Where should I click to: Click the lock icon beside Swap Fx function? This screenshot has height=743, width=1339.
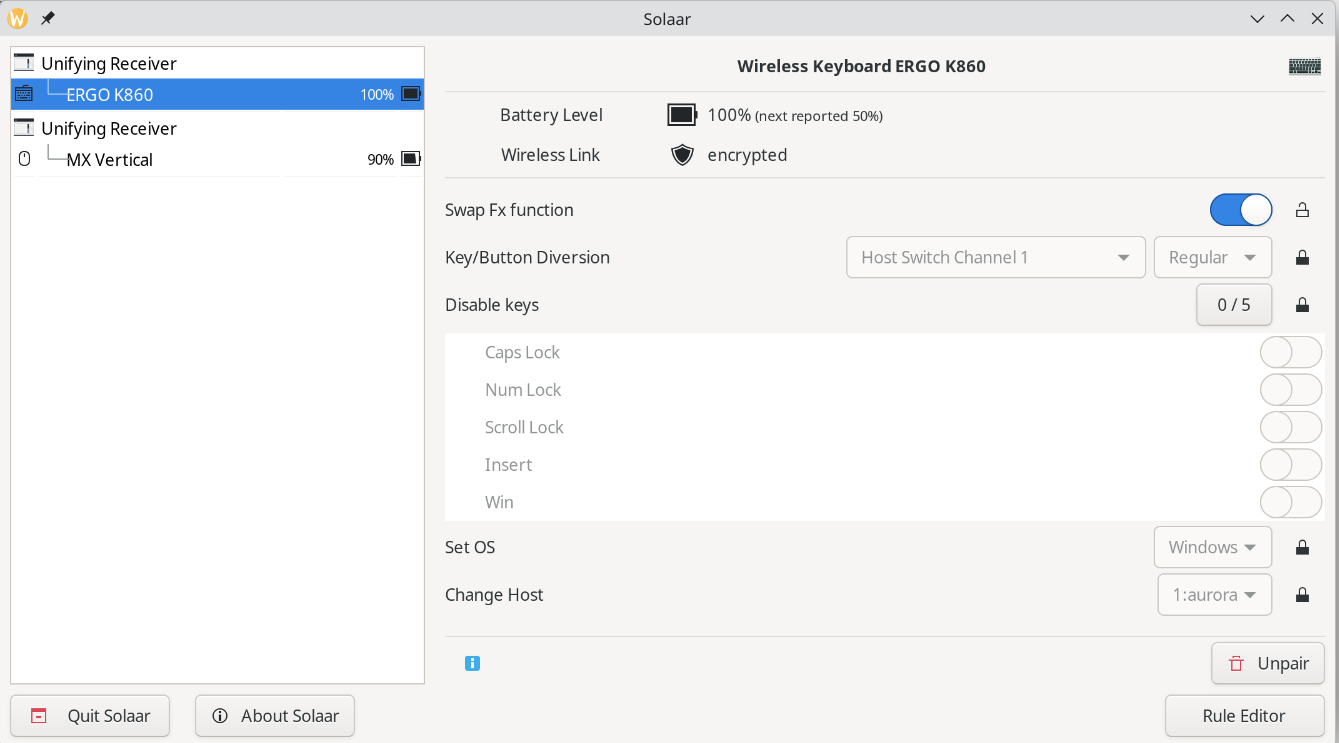point(1302,210)
